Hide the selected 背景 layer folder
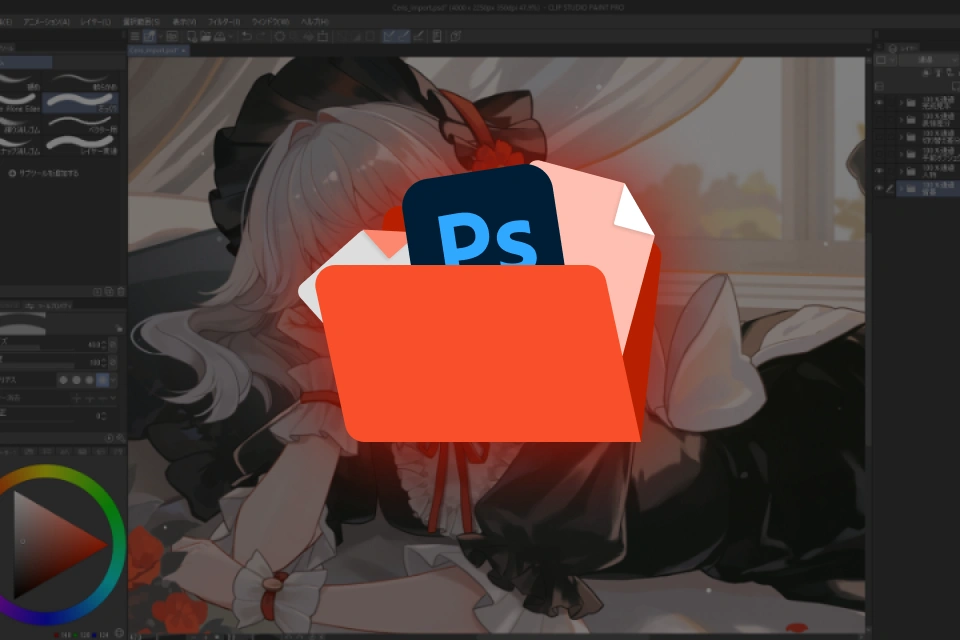This screenshot has width=960, height=640. (x=879, y=188)
